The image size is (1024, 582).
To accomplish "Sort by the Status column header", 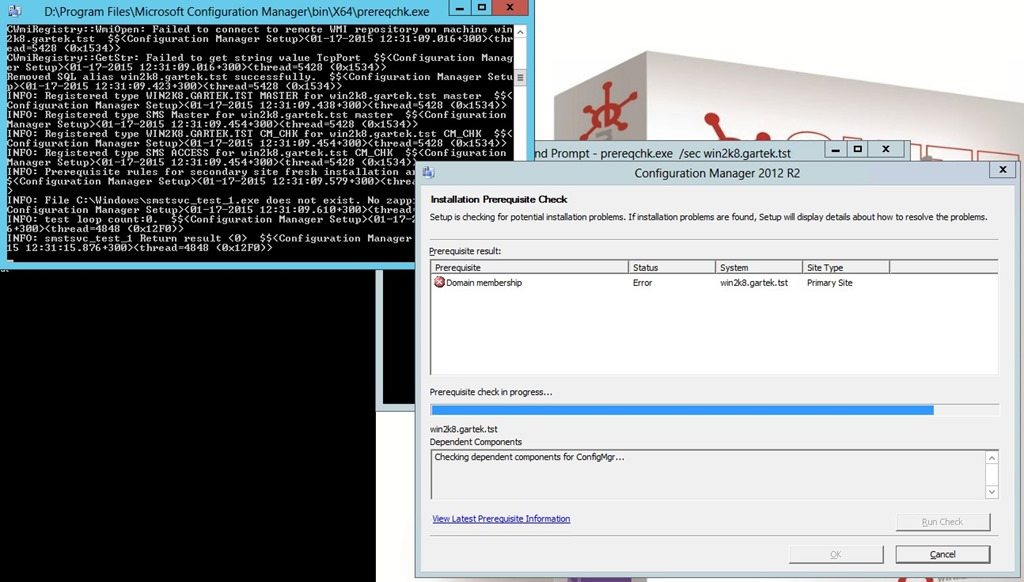I will coord(672,267).
